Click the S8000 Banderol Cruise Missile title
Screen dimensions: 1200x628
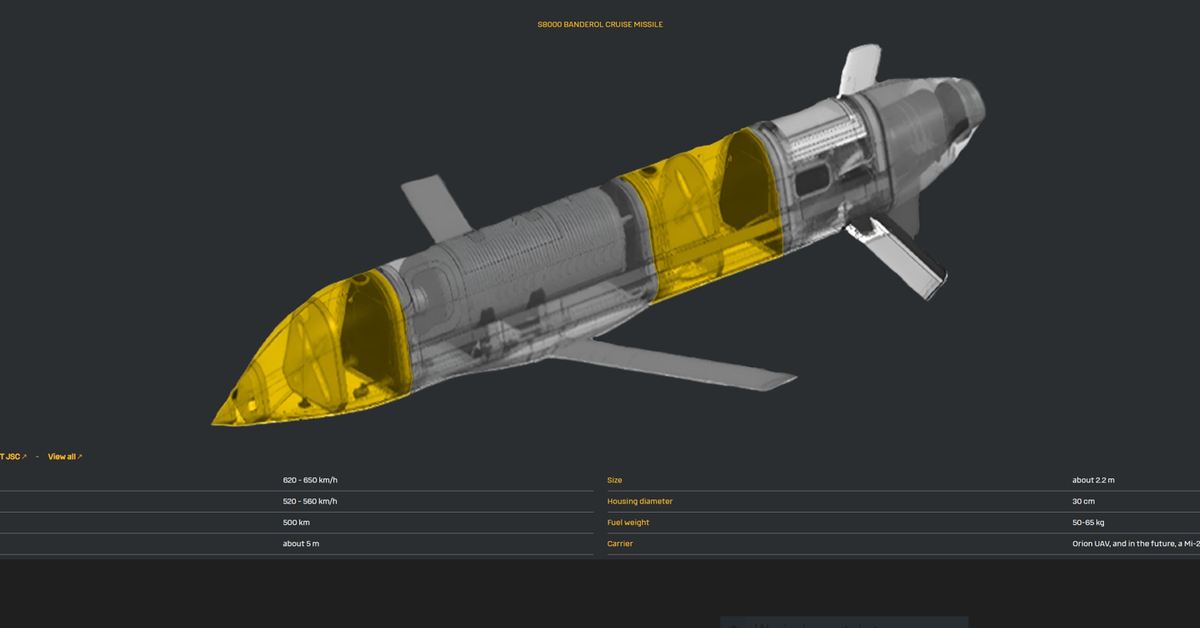click(600, 24)
